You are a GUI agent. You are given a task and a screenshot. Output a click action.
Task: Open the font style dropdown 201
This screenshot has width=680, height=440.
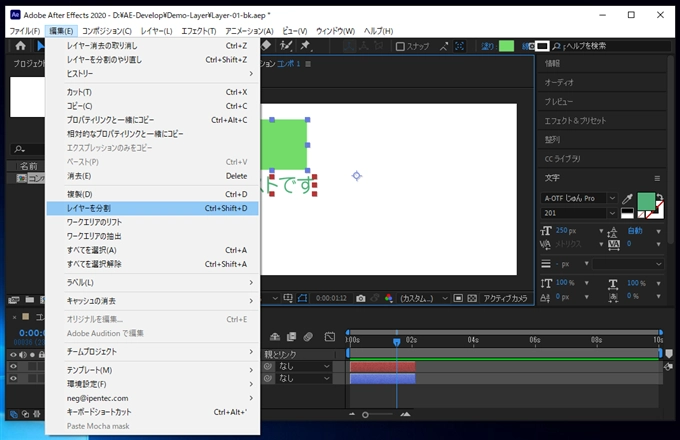pos(579,213)
